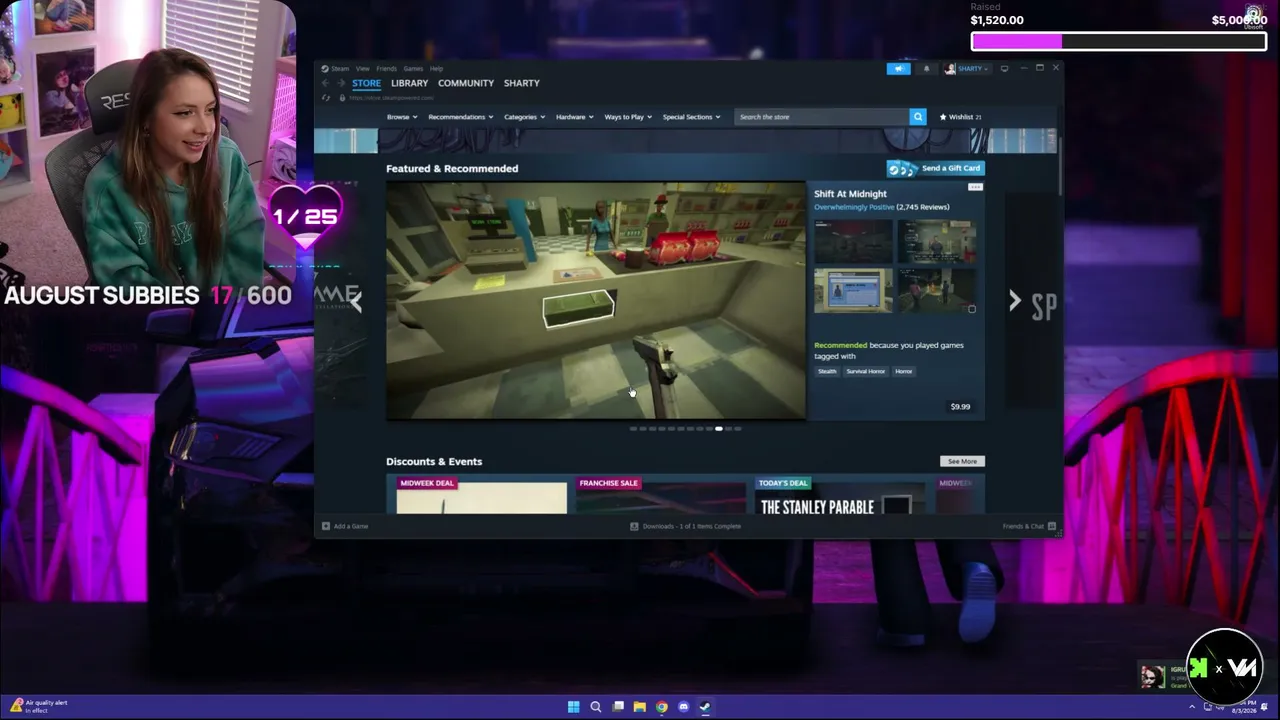Viewport: 1280px width, 720px height.
Task: Click the Stealth tag
Action: (x=827, y=371)
